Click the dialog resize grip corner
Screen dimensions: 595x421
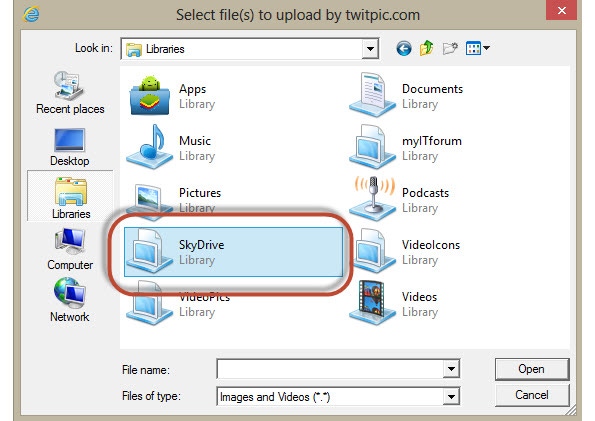coord(572,411)
